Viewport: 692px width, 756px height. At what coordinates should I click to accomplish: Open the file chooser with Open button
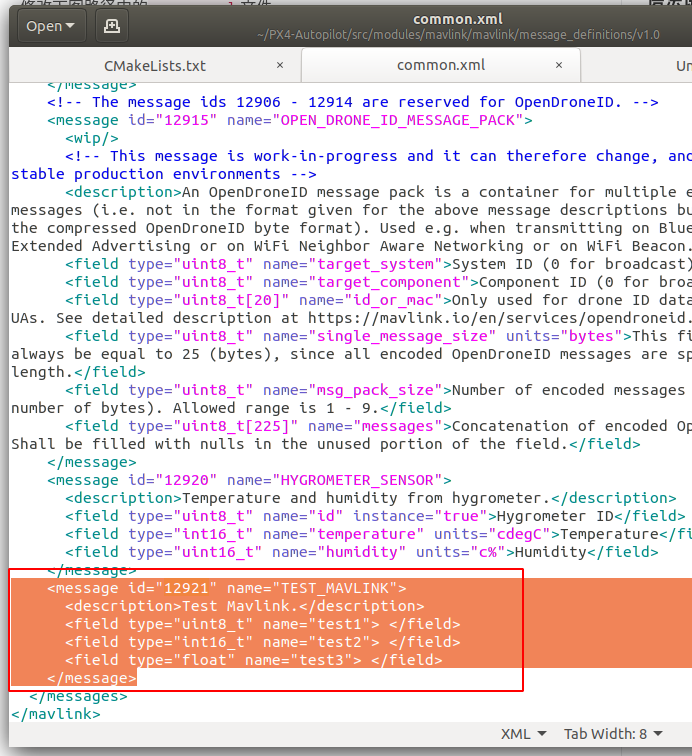pos(52,26)
